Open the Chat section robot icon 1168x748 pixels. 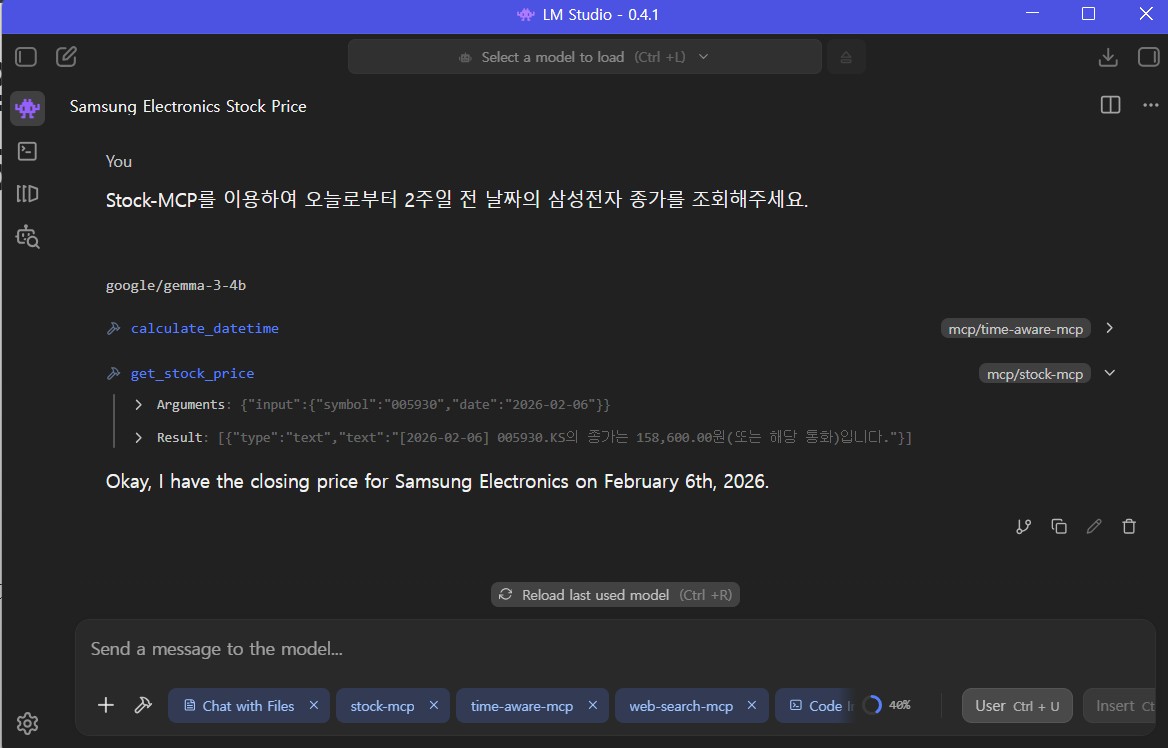tap(28, 108)
